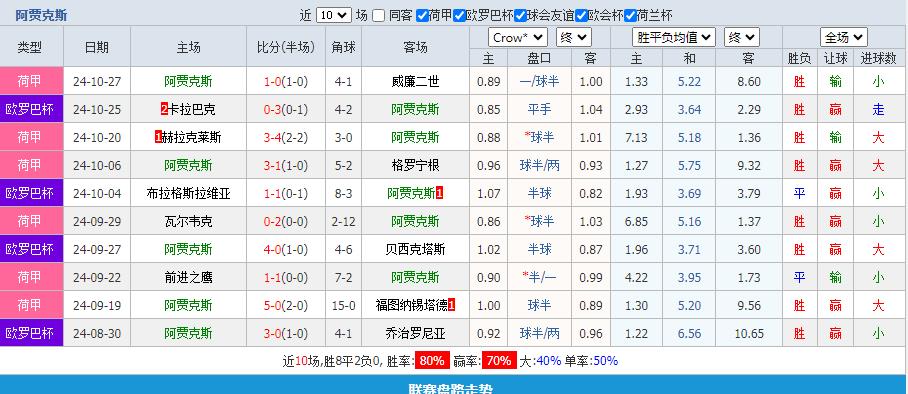The image size is (908, 394).
Task: Click the red card badge on the 24-10-04 阿贾克斯
Action: (x=440, y=194)
